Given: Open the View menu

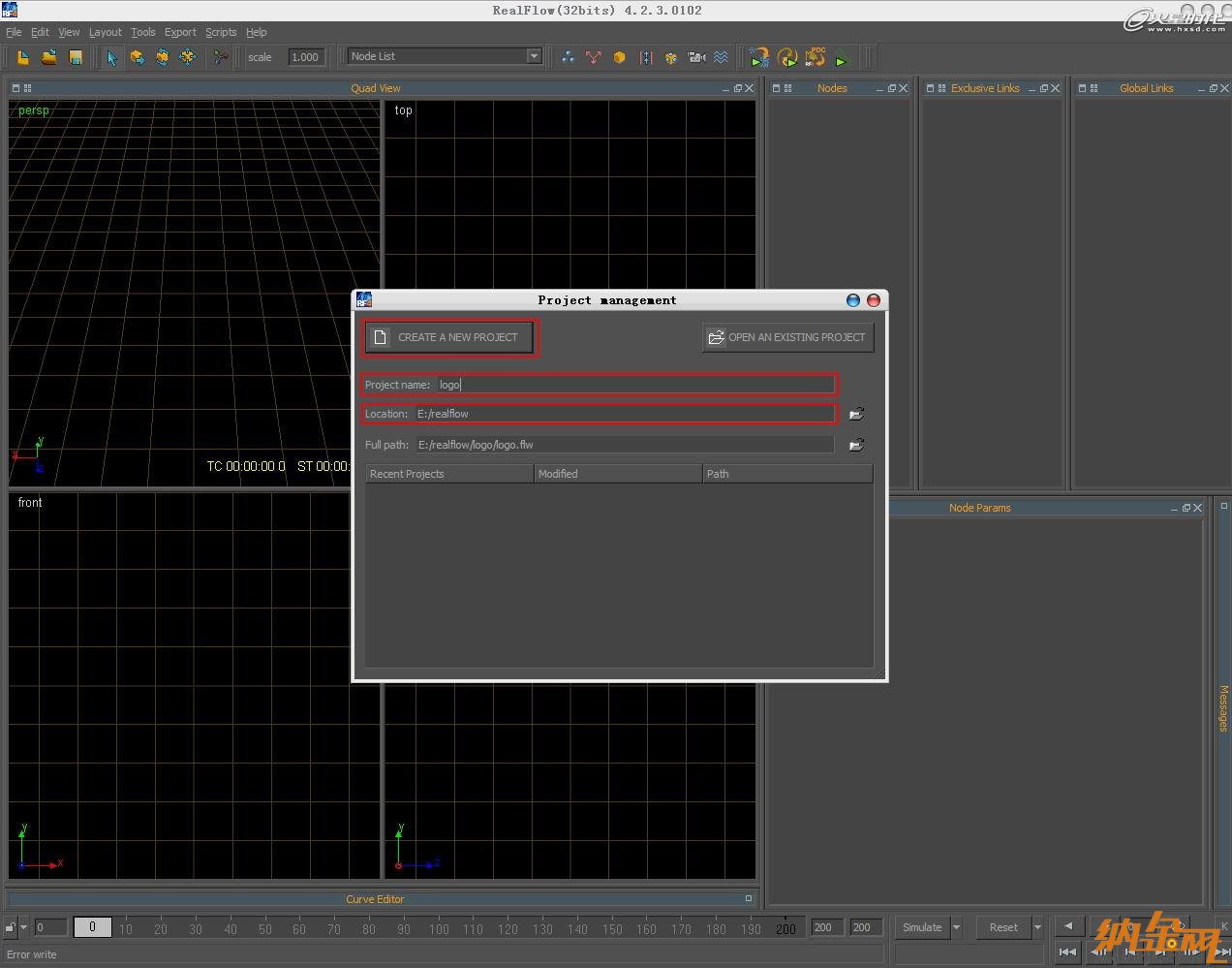Looking at the screenshot, I should pos(69,32).
